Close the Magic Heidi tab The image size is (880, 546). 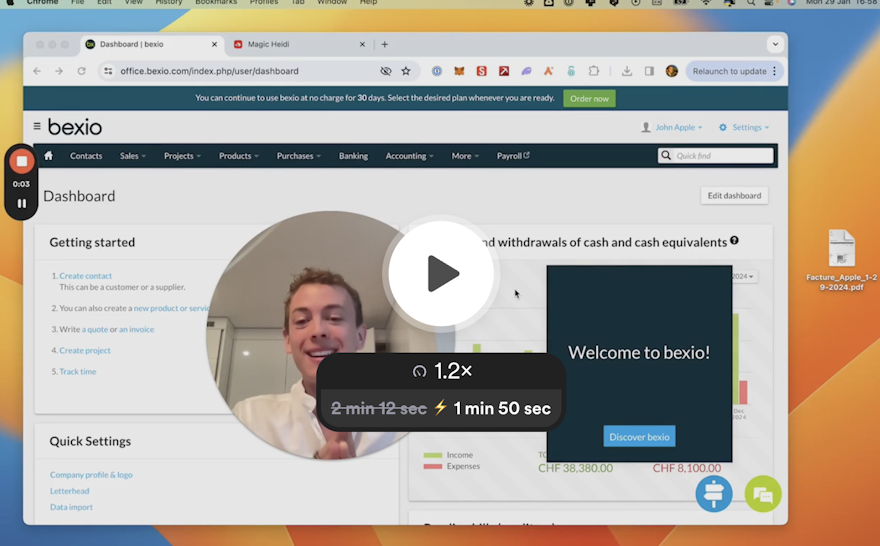tap(362, 44)
